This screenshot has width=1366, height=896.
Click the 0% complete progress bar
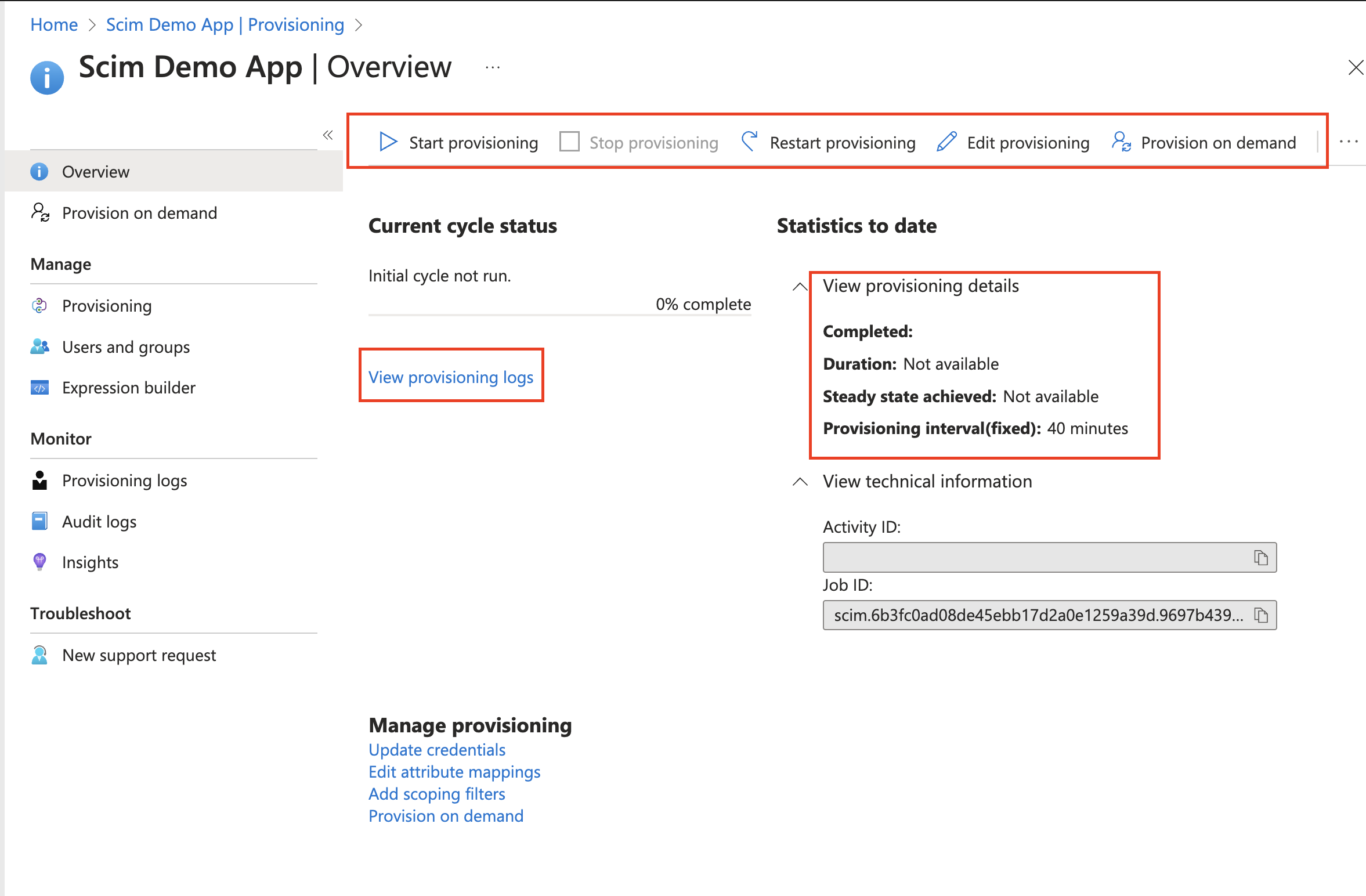pyautogui.click(x=559, y=315)
